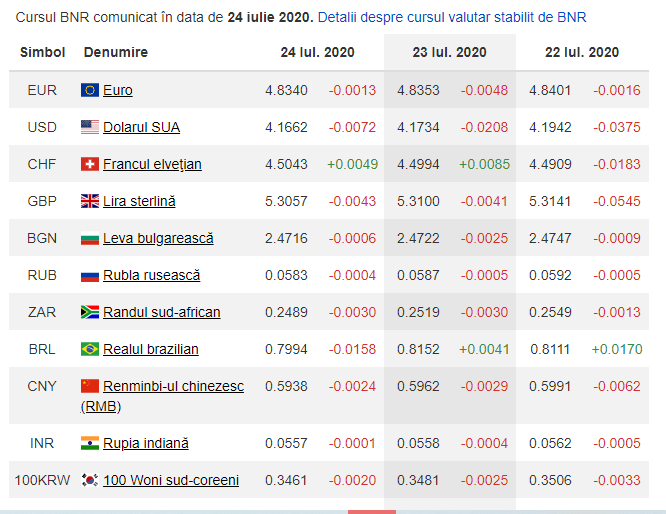This screenshot has height=514, width=666.
Task: Click the European Union flag icon
Action: pos(90,90)
